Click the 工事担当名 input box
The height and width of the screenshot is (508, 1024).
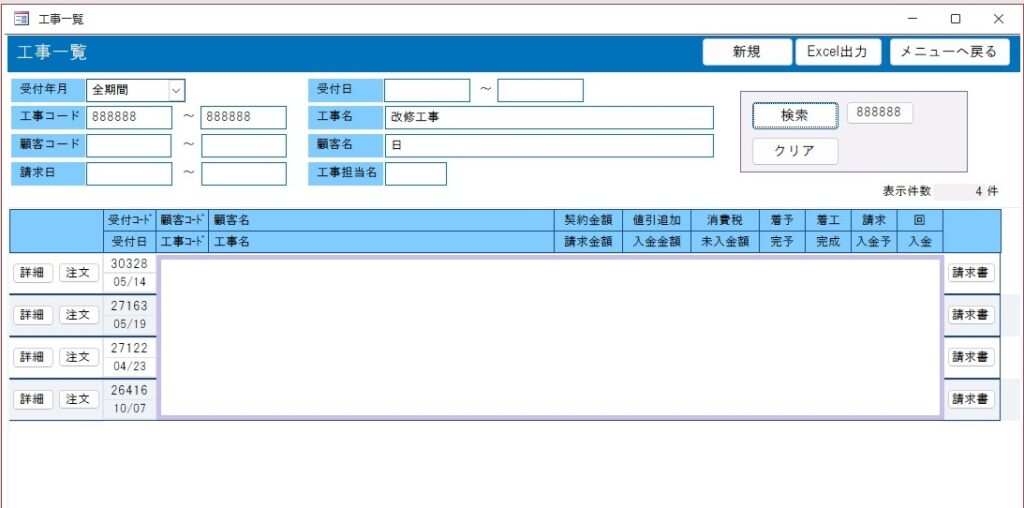(415, 174)
